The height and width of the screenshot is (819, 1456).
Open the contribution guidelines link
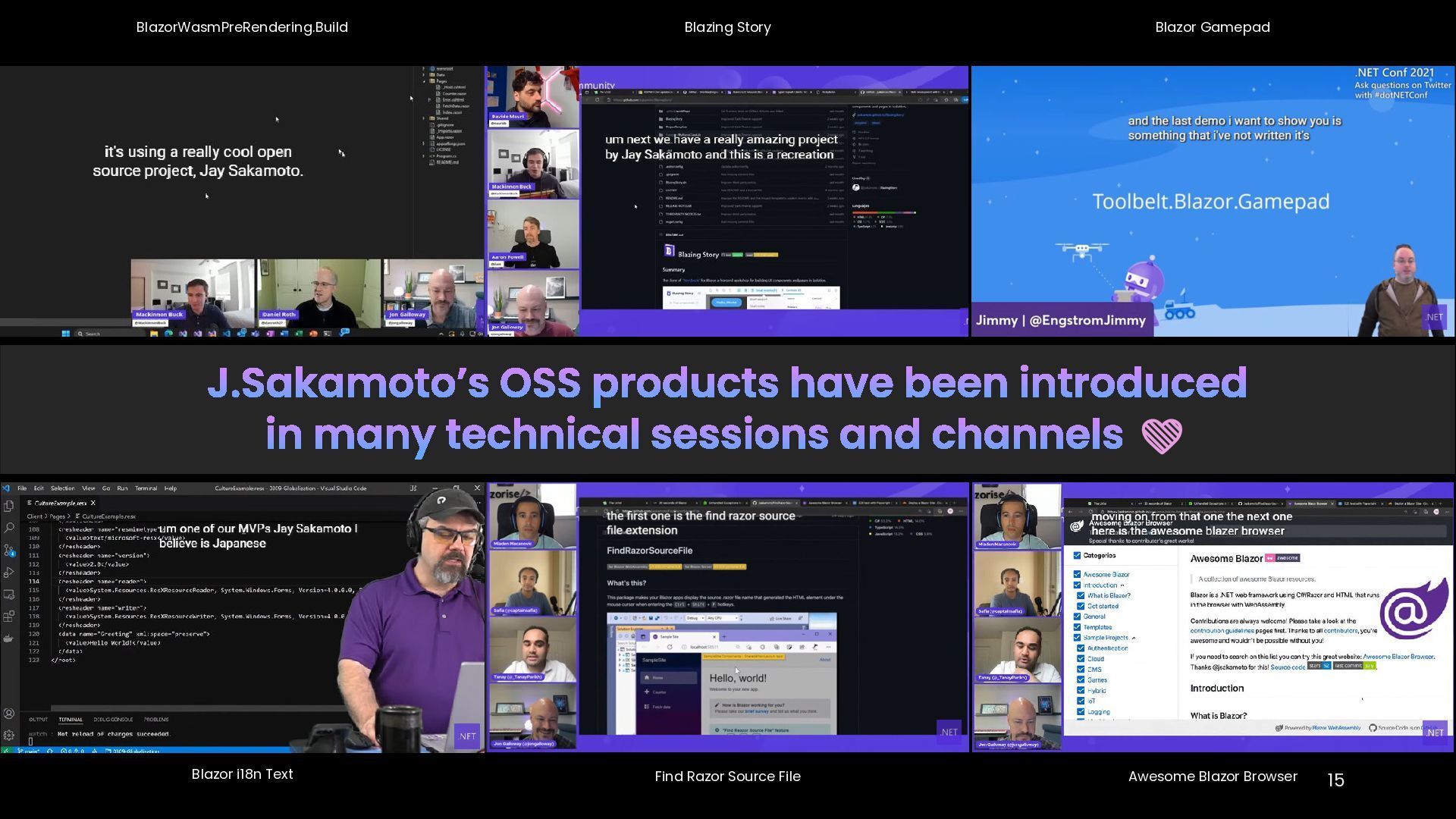pos(1222,630)
